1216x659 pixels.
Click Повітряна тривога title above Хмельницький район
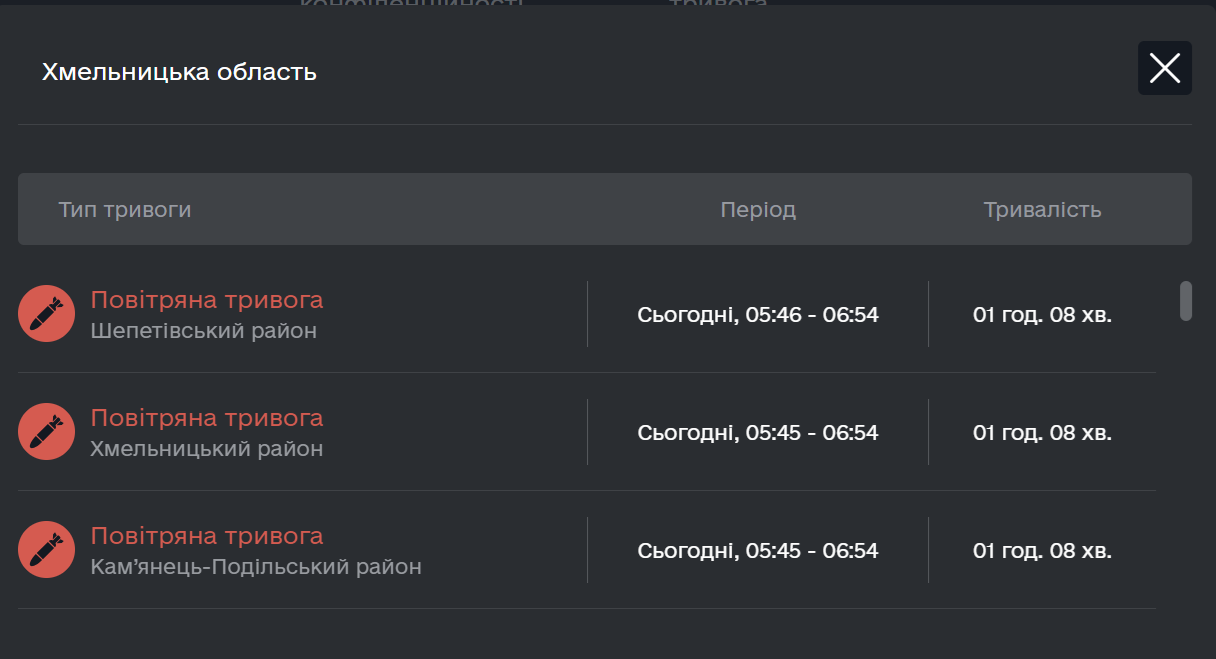coord(207,418)
